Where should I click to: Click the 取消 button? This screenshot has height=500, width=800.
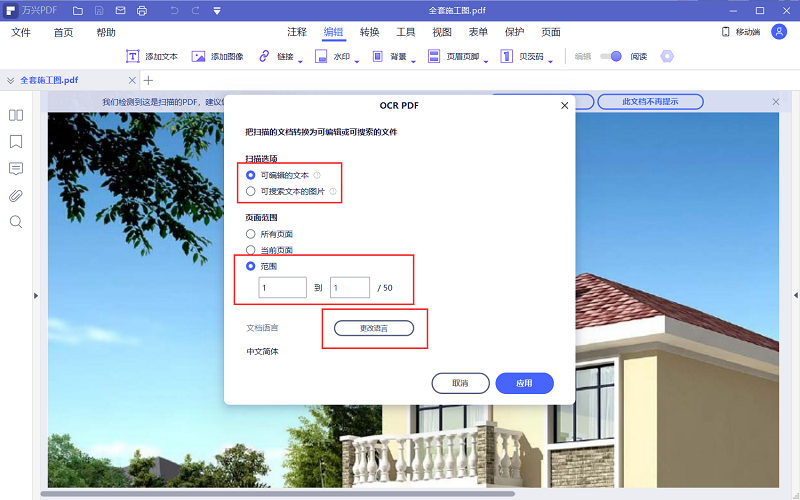click(x=461, y=383)
